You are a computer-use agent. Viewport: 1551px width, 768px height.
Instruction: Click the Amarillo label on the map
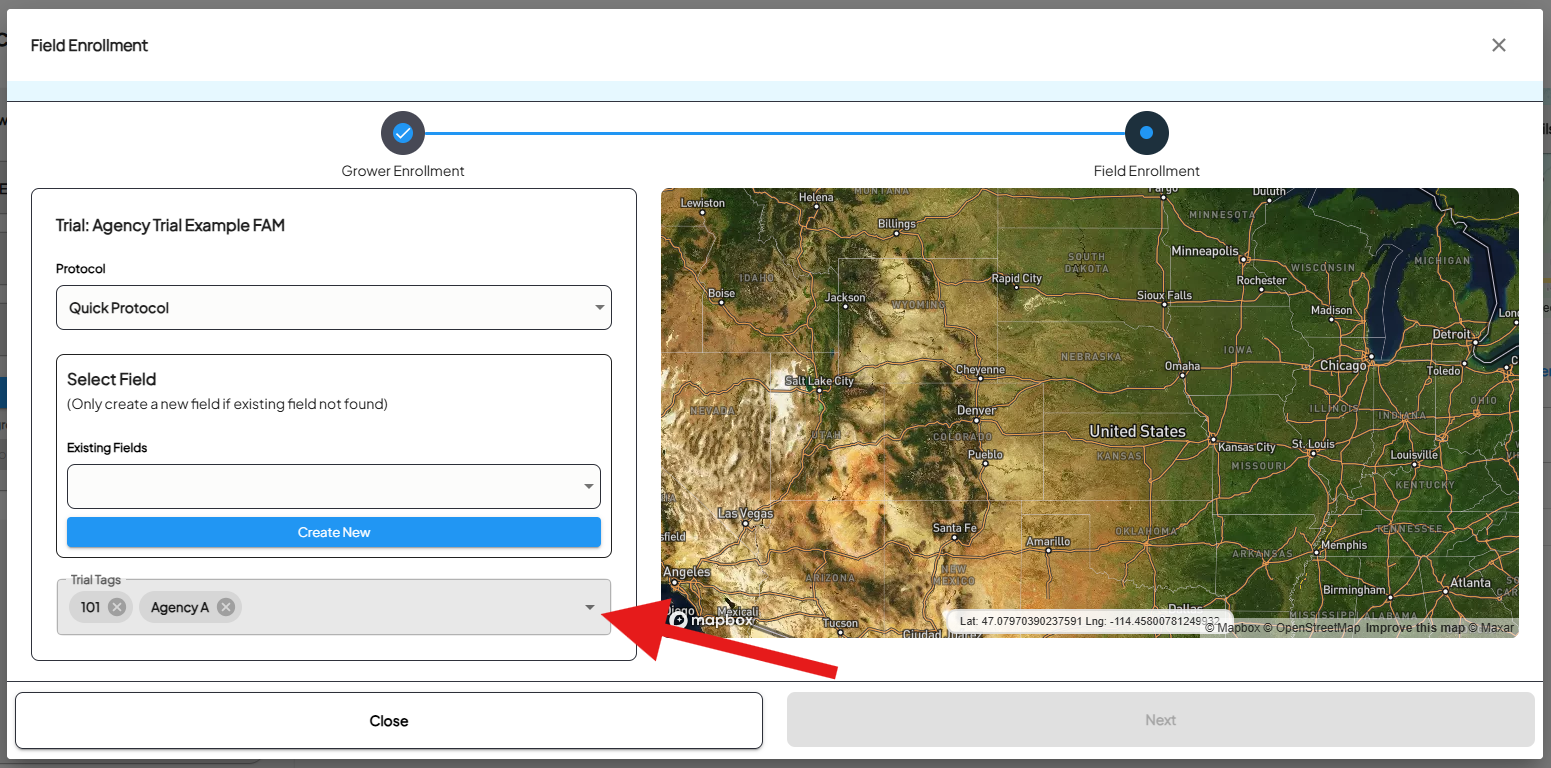(x=1048, y=541)
